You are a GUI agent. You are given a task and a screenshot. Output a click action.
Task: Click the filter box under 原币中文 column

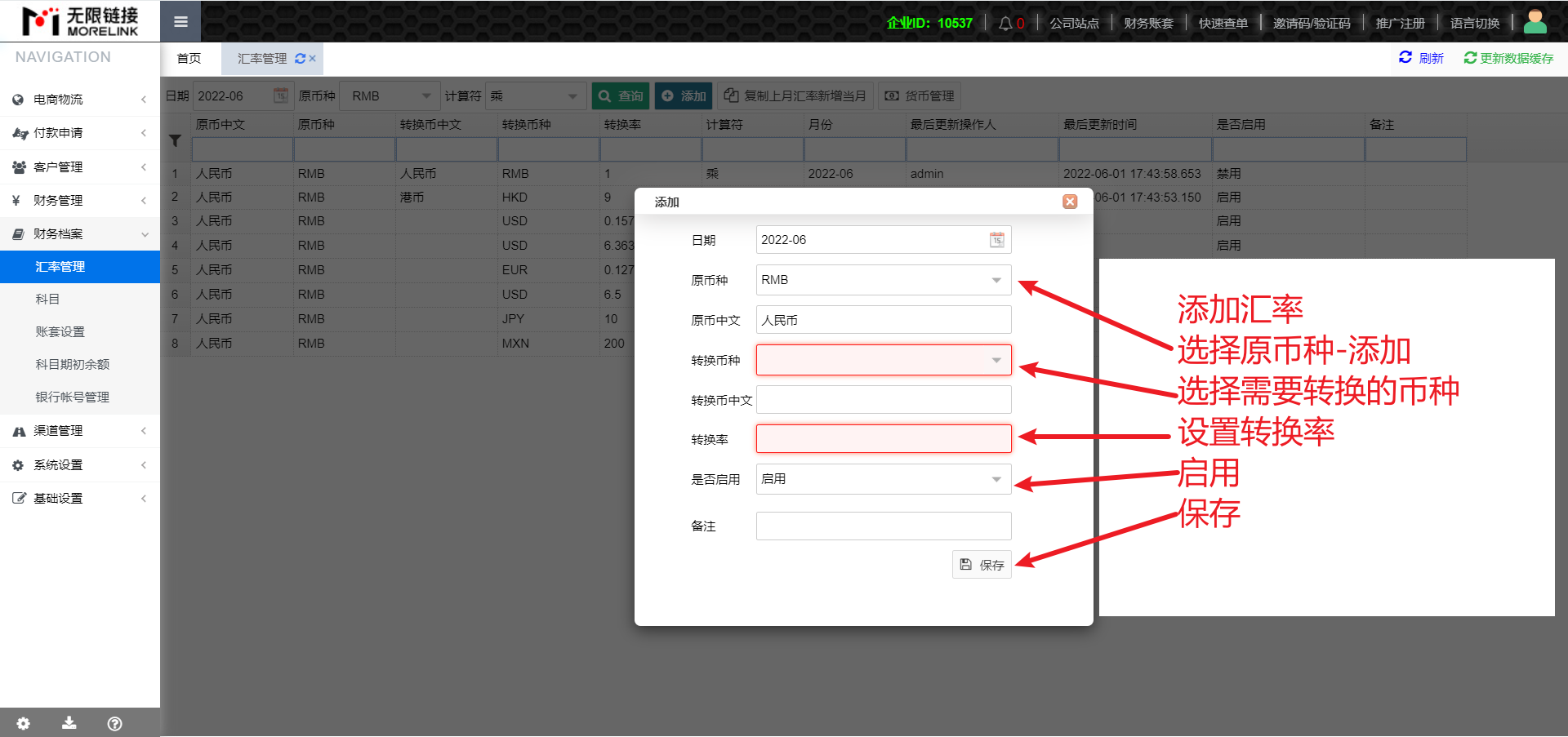243,149
